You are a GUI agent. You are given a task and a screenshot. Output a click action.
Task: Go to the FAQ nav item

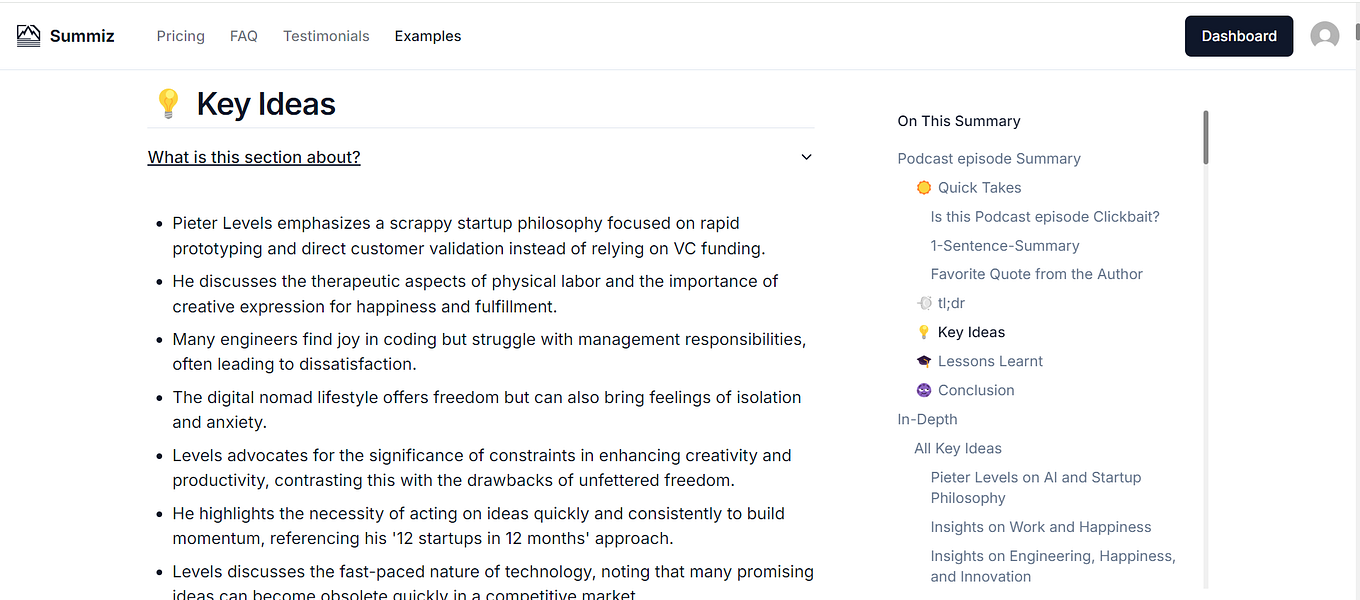pos(244,36)
